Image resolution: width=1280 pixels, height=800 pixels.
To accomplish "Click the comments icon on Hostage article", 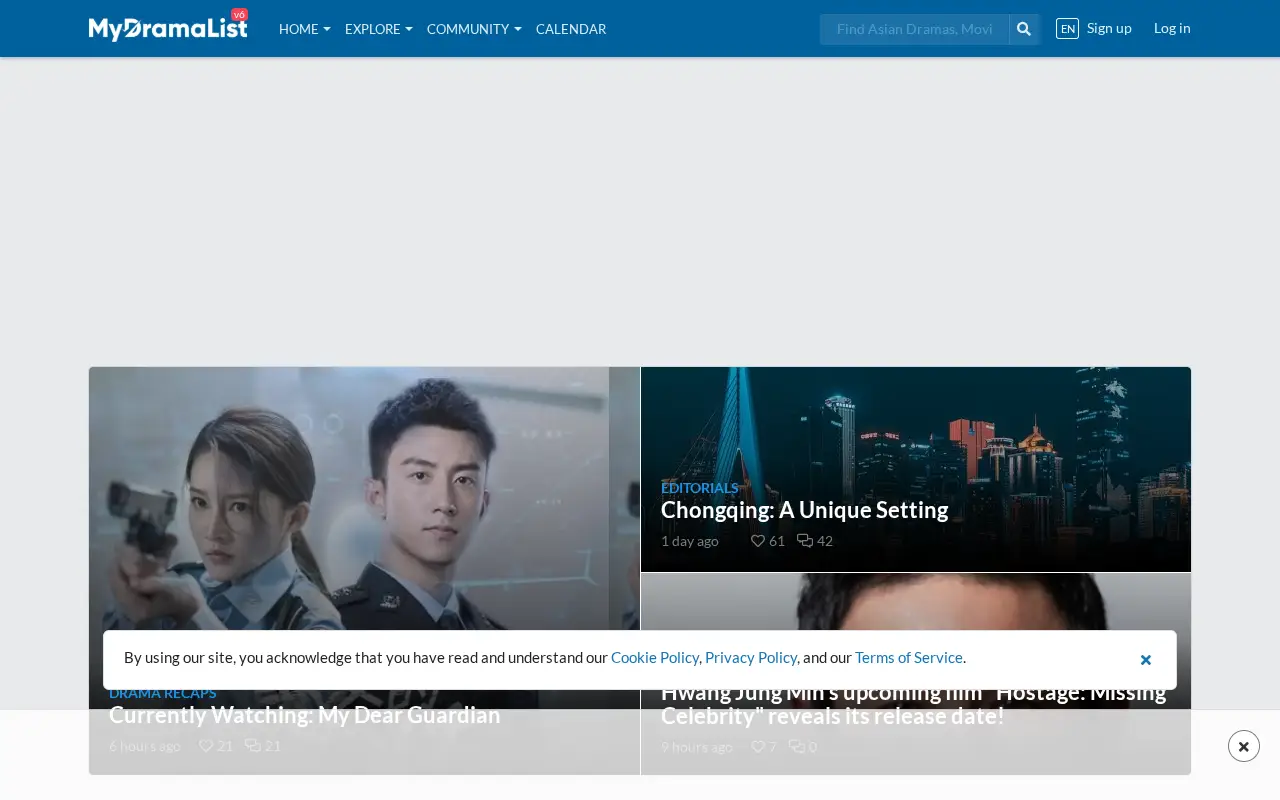I will [x=797, y=746].
